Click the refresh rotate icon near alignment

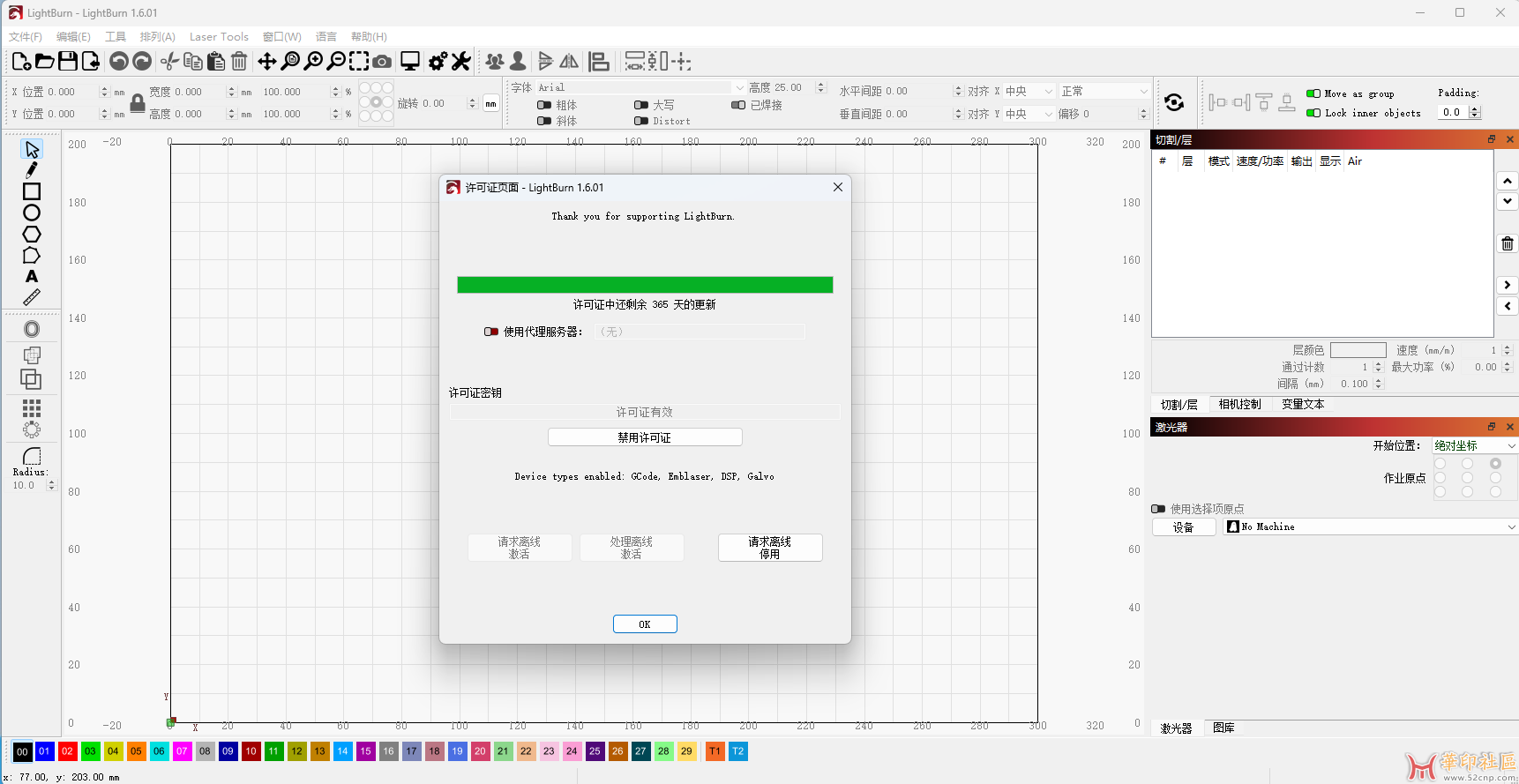(1174, 102)
